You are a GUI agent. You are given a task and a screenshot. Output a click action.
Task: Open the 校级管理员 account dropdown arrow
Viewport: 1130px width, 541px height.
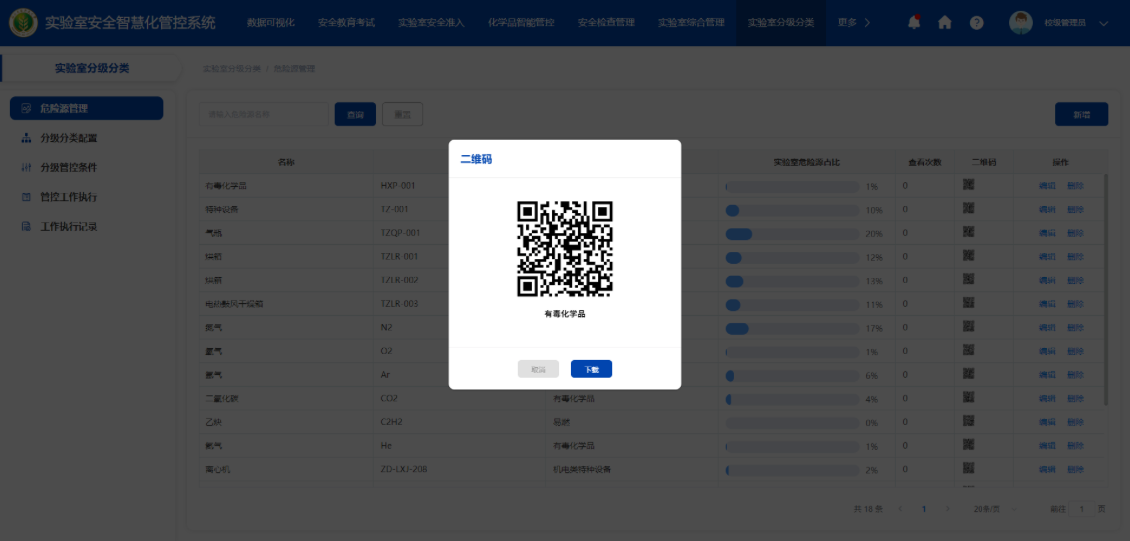[x=1103, y=23]
